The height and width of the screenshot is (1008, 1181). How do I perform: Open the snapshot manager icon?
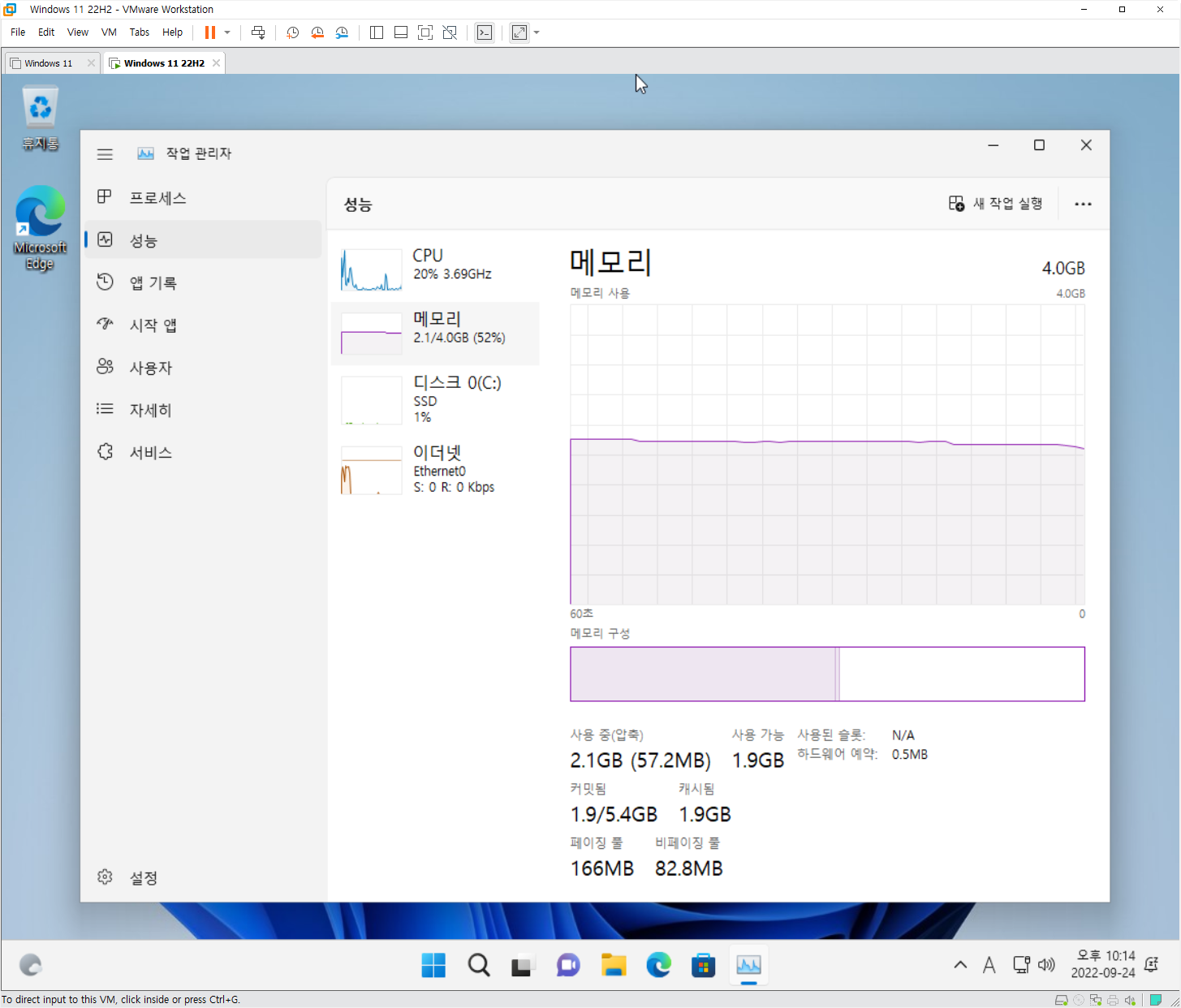coord(343,32)
